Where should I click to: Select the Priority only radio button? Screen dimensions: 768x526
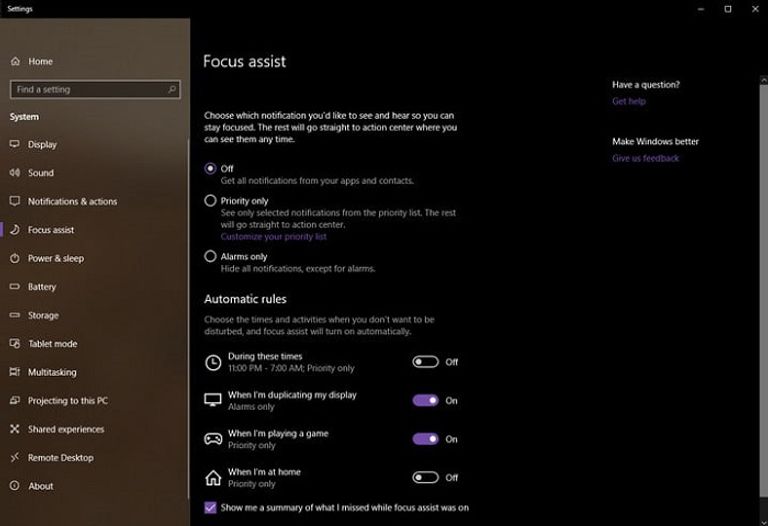tap(210, 201)
